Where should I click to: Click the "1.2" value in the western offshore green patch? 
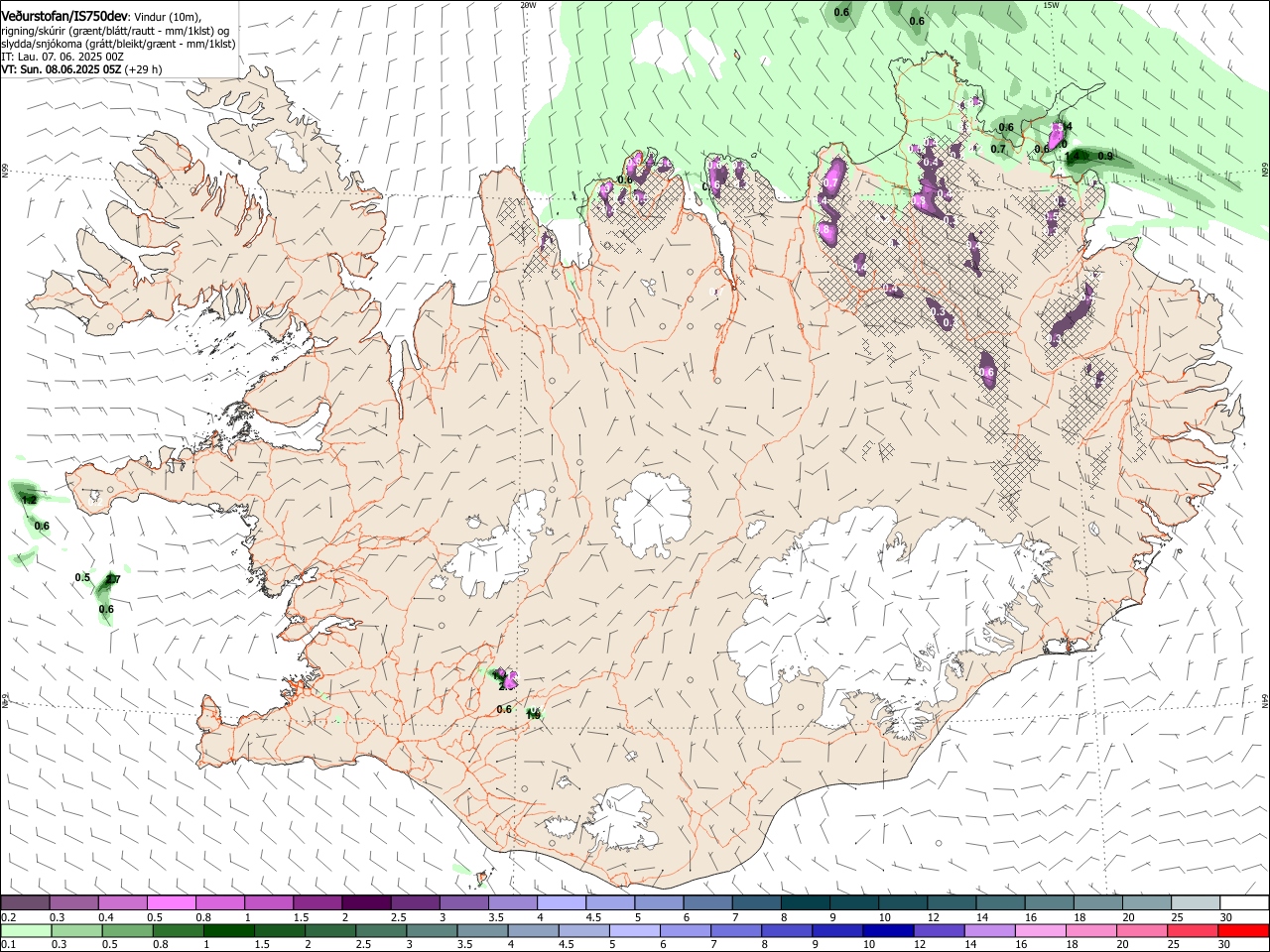(29, 500)
